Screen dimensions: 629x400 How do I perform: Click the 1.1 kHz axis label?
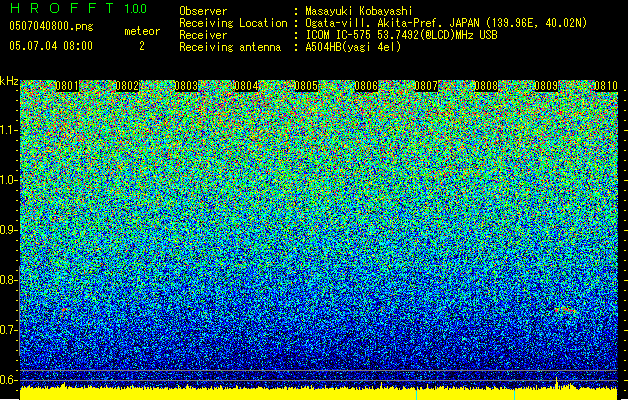click(8, 130)
